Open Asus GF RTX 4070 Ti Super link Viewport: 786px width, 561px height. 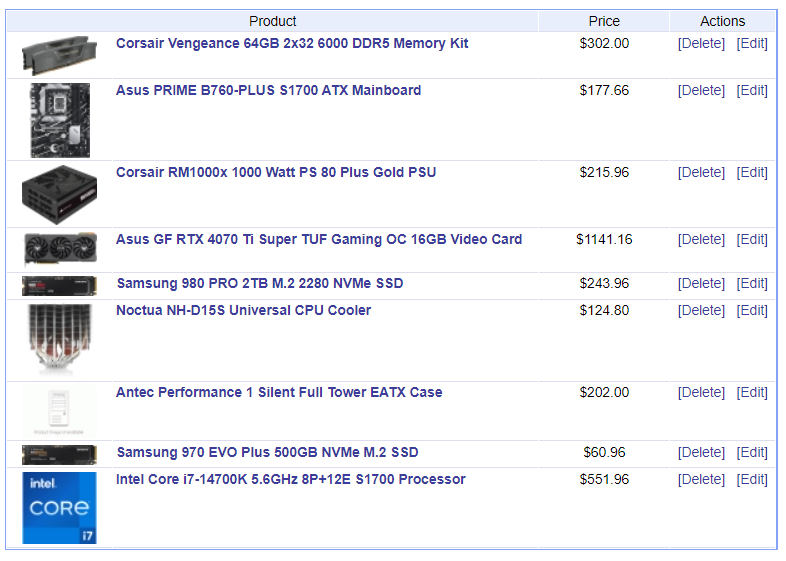(x=319, y=240)
